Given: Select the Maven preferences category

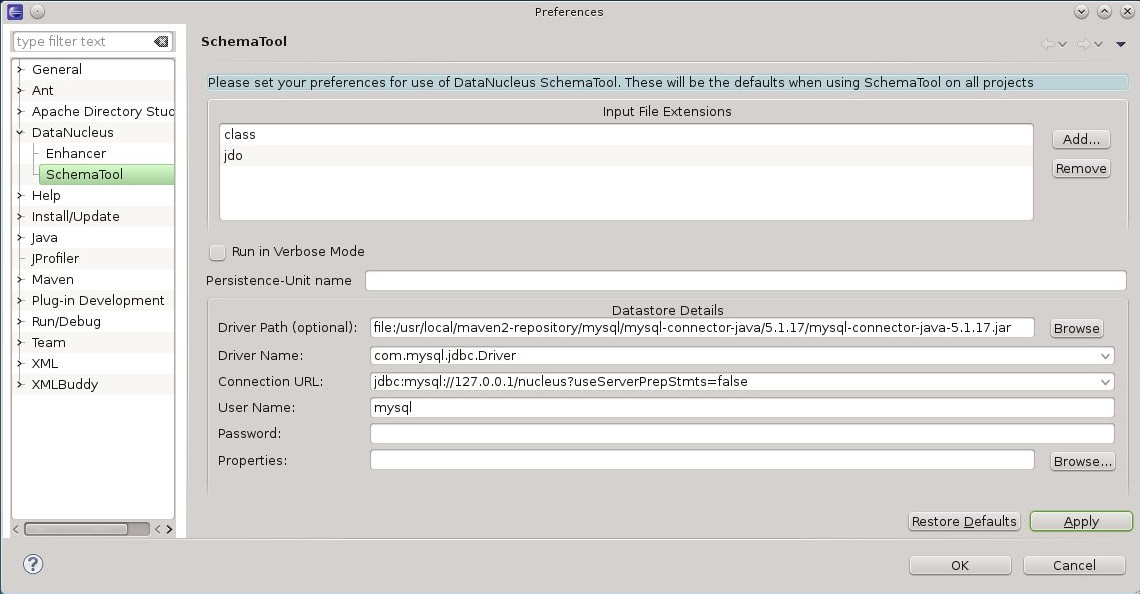Looking at the screenshot, I should pos(52,279).
